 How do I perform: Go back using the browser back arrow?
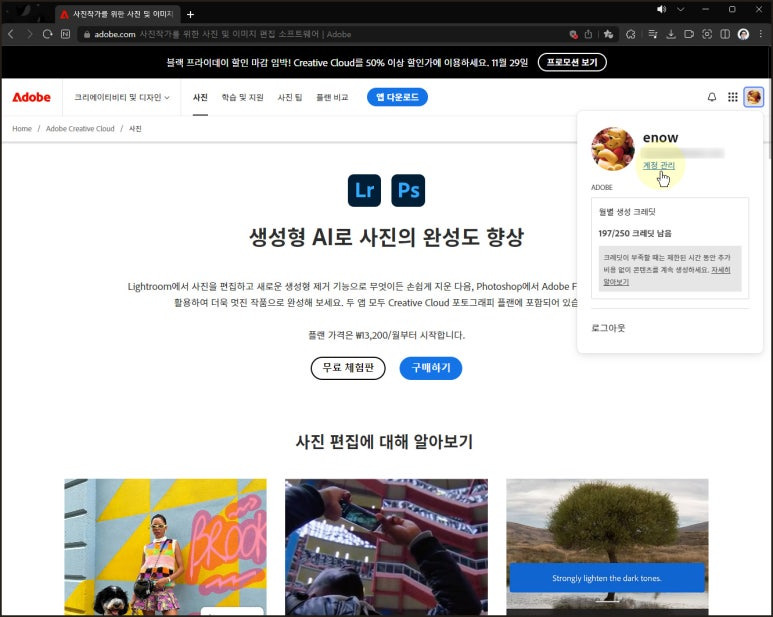coord(11,34)
